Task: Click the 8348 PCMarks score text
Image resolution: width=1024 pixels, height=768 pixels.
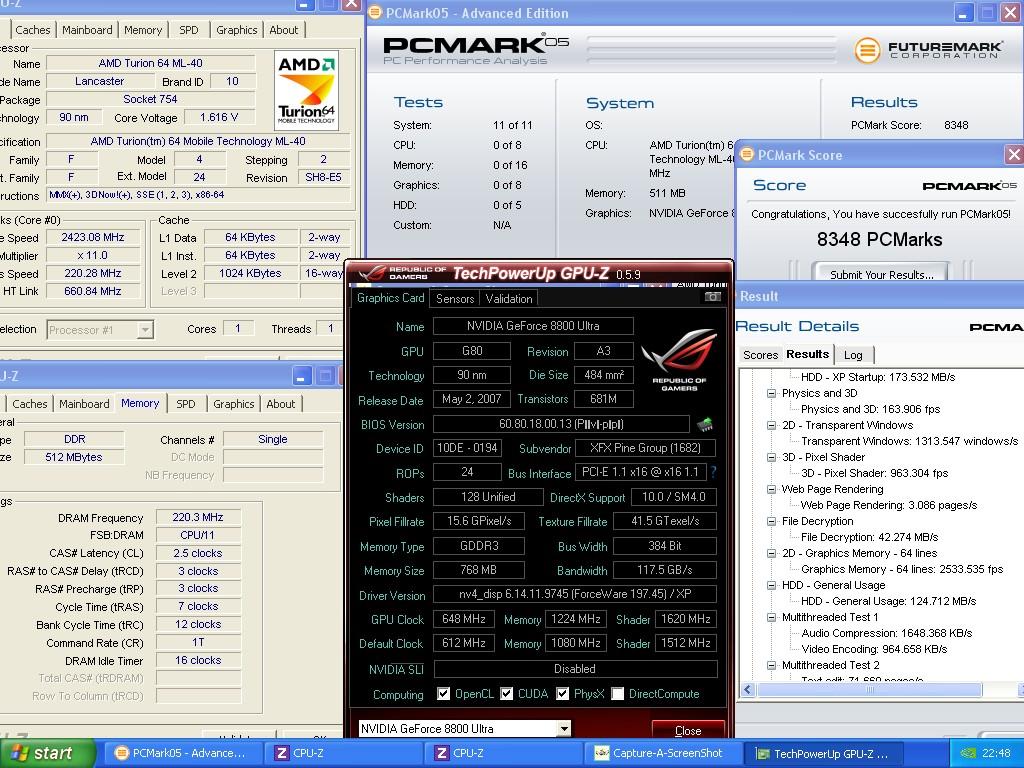Action: [879, 240]
